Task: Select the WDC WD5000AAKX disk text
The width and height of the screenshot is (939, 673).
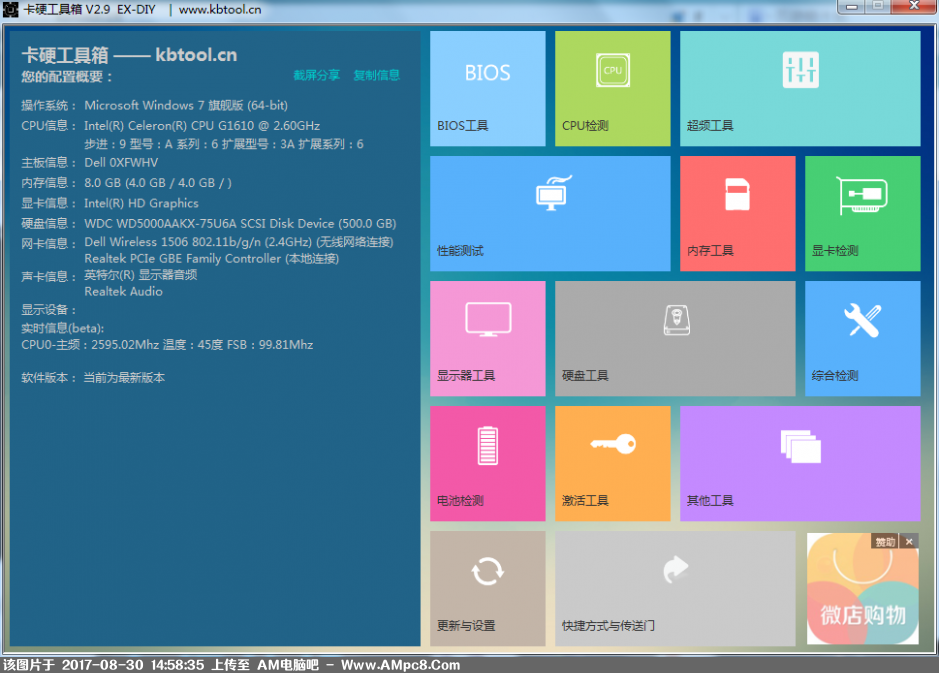Action: pos(240,223)
